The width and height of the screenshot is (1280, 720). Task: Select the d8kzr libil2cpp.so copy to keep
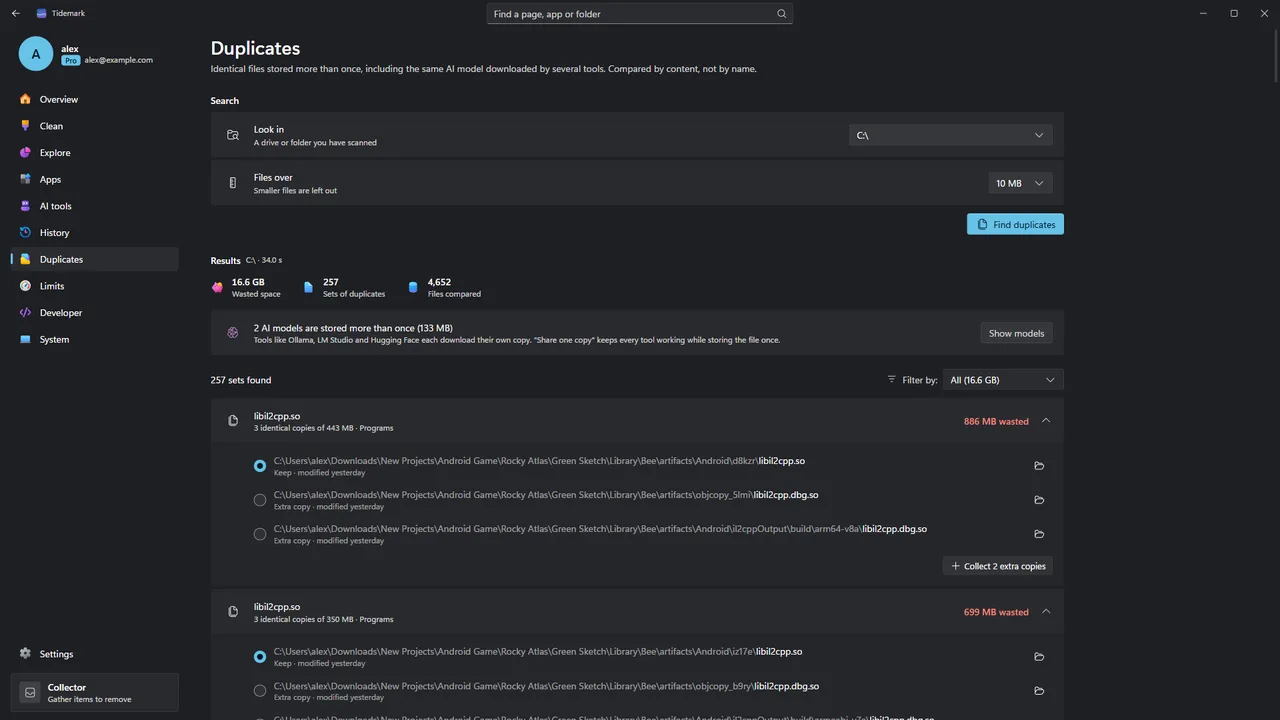[260, 466]
